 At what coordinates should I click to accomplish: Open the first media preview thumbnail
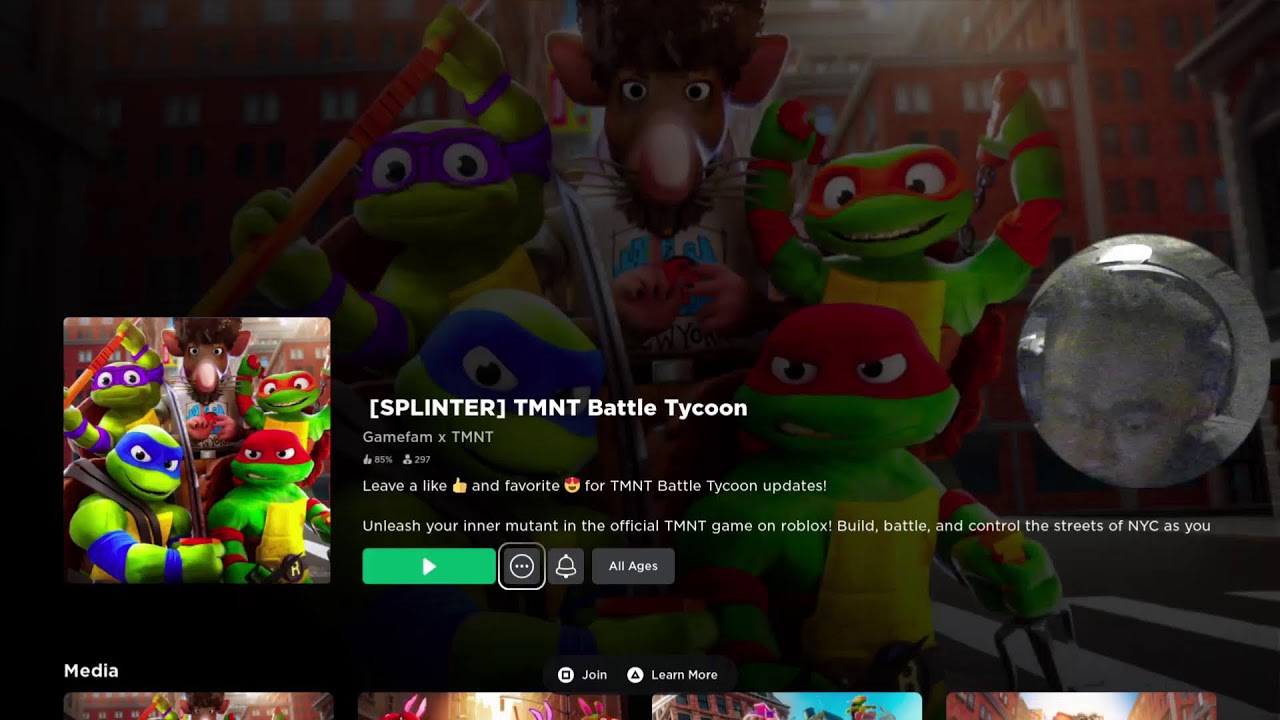(x=198, y=706)
